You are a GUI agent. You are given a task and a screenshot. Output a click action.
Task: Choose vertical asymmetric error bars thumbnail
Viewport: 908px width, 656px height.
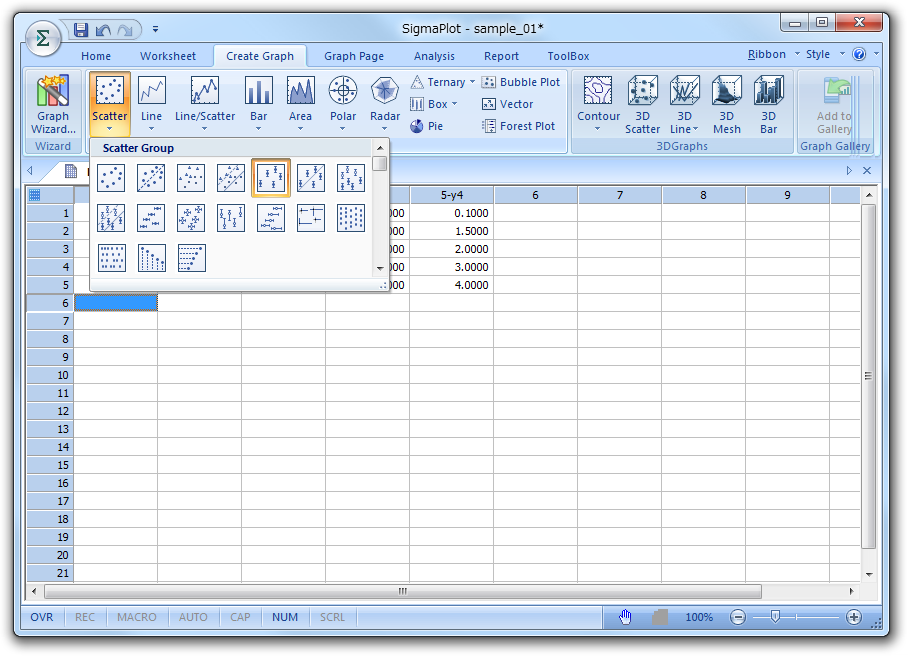coord(231,218)
